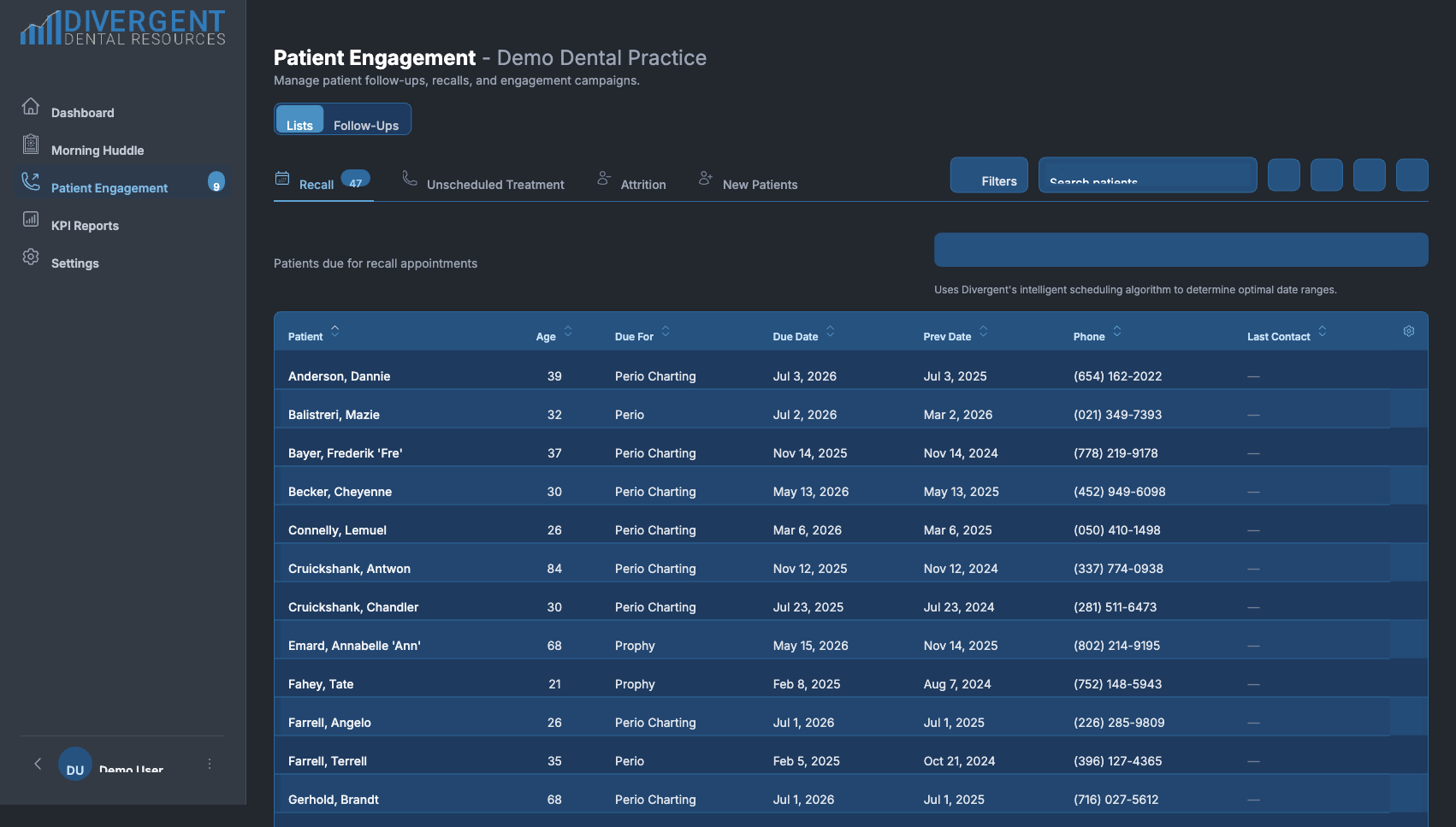
Task: Click the Divergent Dental Resources logo
Action: [123, 27]
